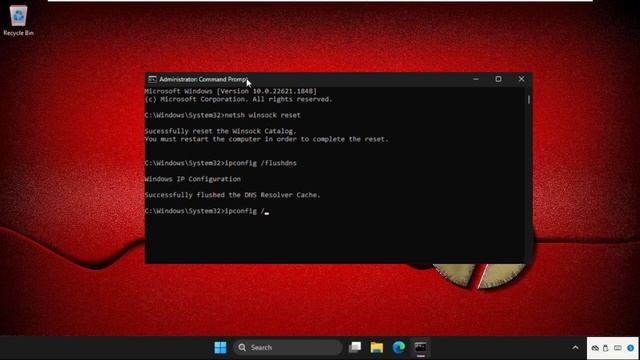Image resolution: width=640 pixels, height=360 pixels.
Task: Minimize the Command Prompt window
Action: pyautogui.click(x=476, y=79)
